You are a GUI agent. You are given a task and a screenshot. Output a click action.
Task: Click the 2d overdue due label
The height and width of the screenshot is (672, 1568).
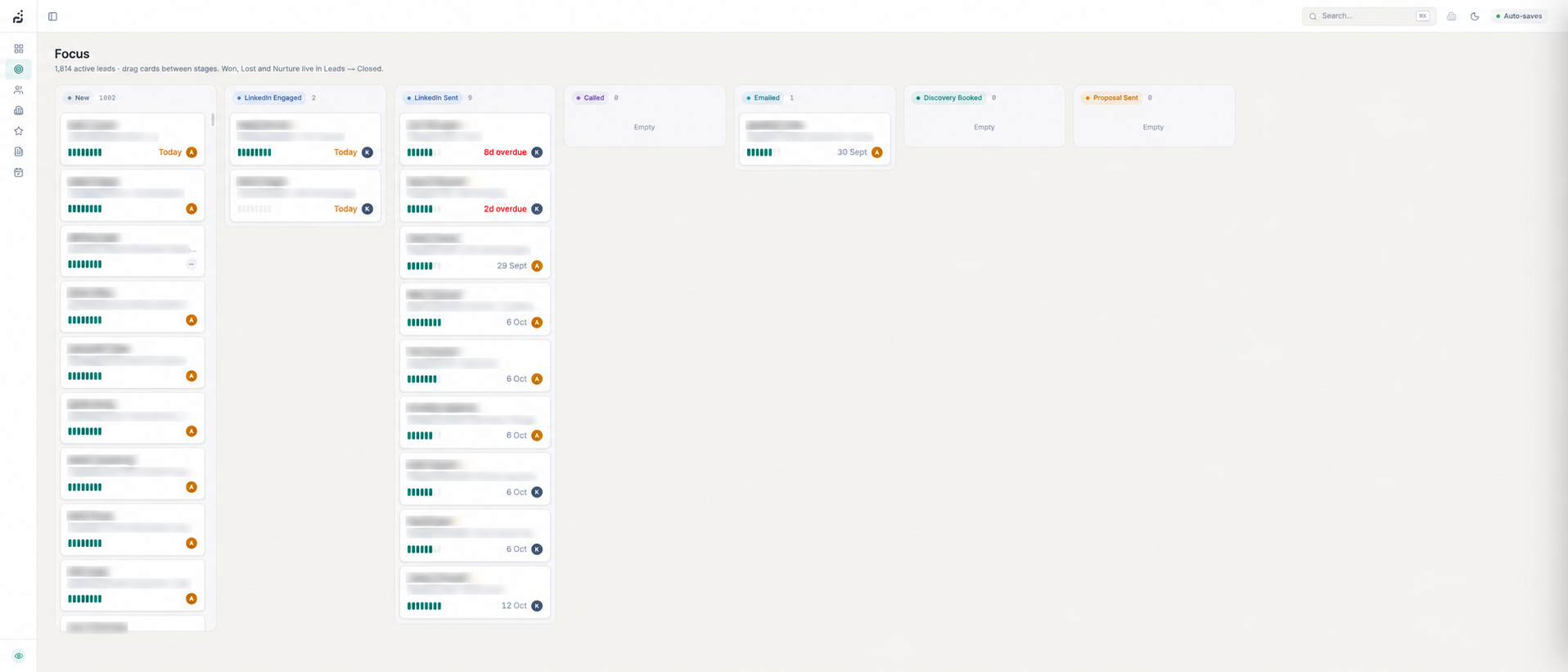click(505, 210)
